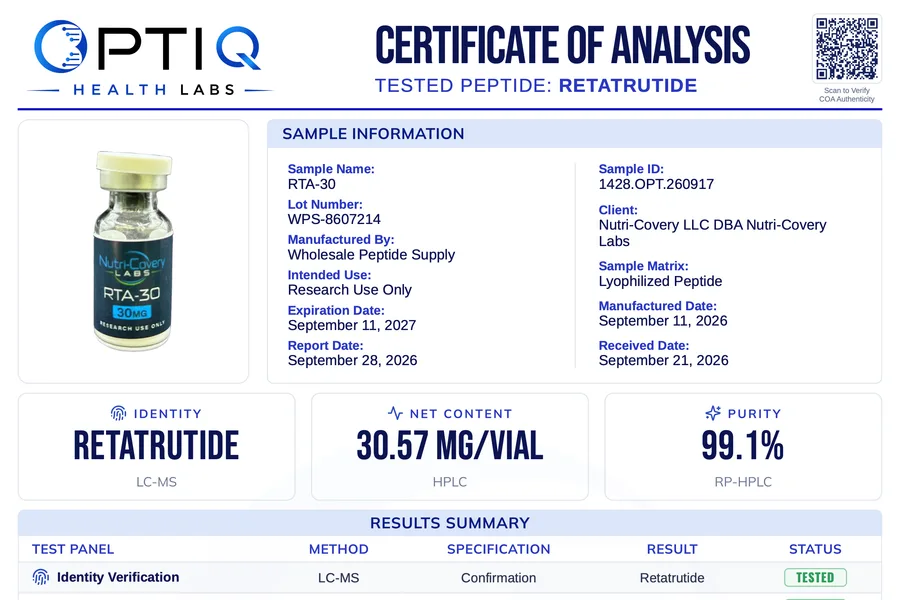This screenshot has height=600, width=900.
Task: Click the 'CERTIFICATE OF ANALYSIS' title
Action: 562,45
